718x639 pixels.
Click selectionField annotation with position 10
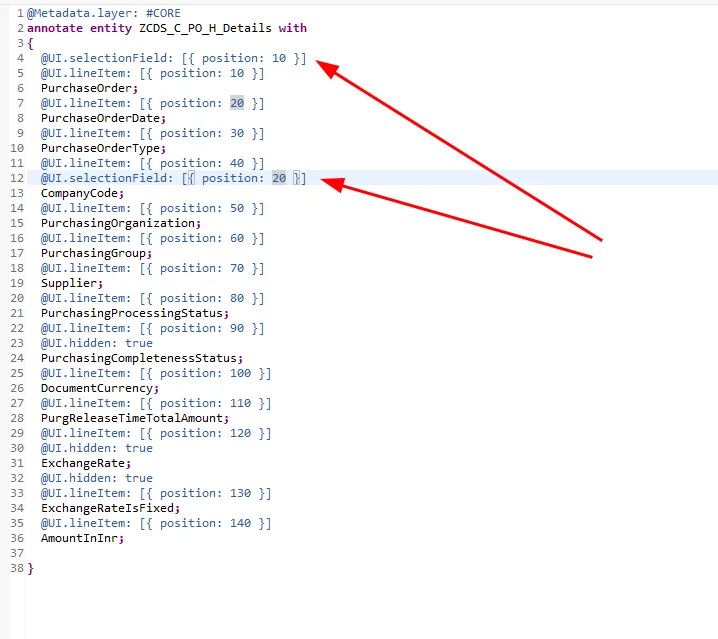174,58
